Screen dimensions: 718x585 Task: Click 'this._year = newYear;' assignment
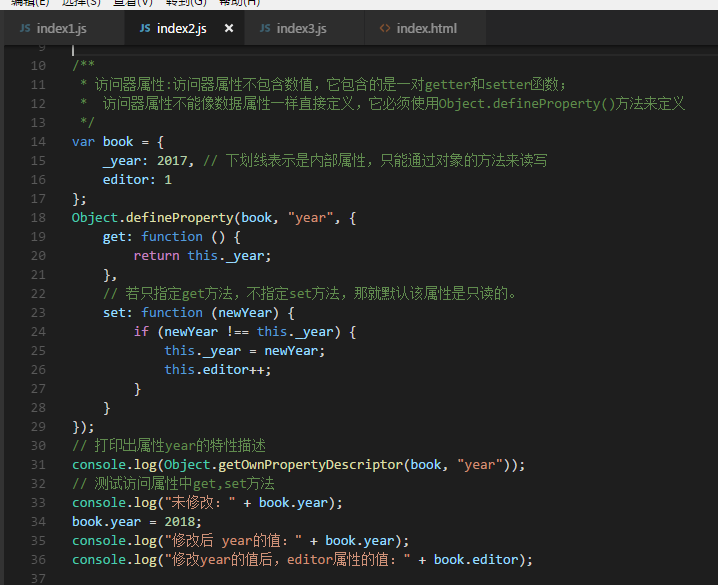tap(245, 351)
